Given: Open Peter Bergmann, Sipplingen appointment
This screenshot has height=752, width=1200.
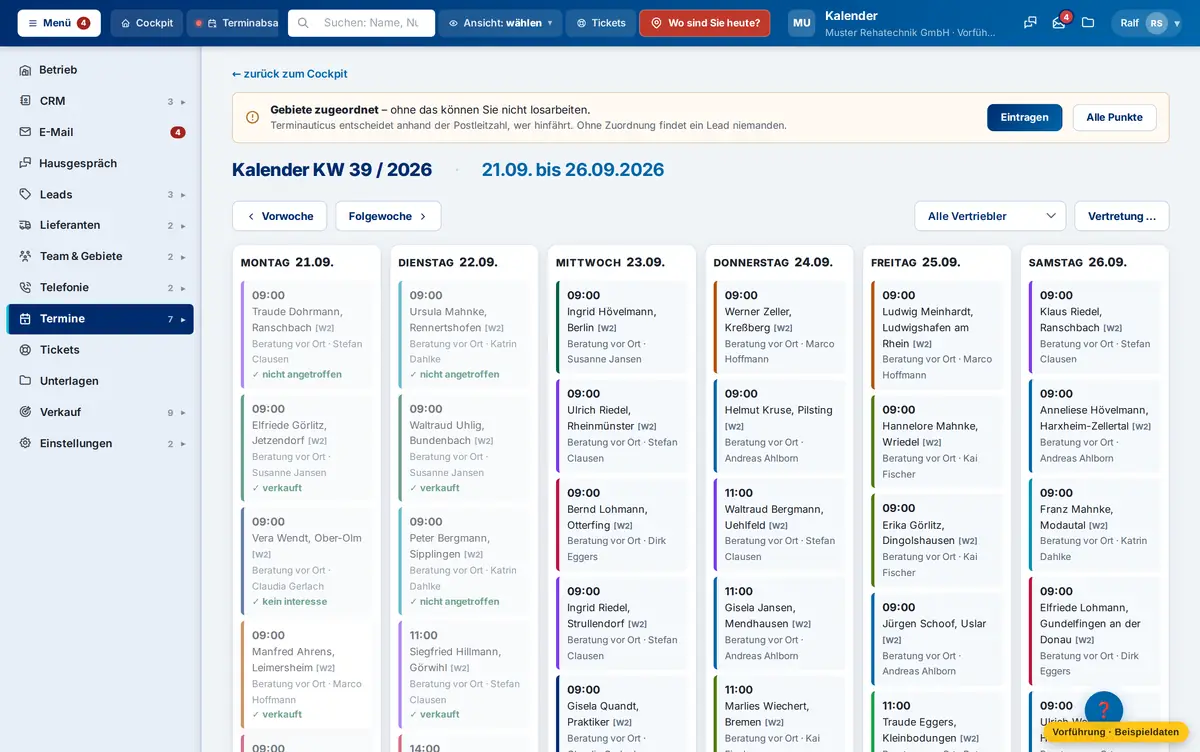Looking at the screenshot, I should pos(463,561).
